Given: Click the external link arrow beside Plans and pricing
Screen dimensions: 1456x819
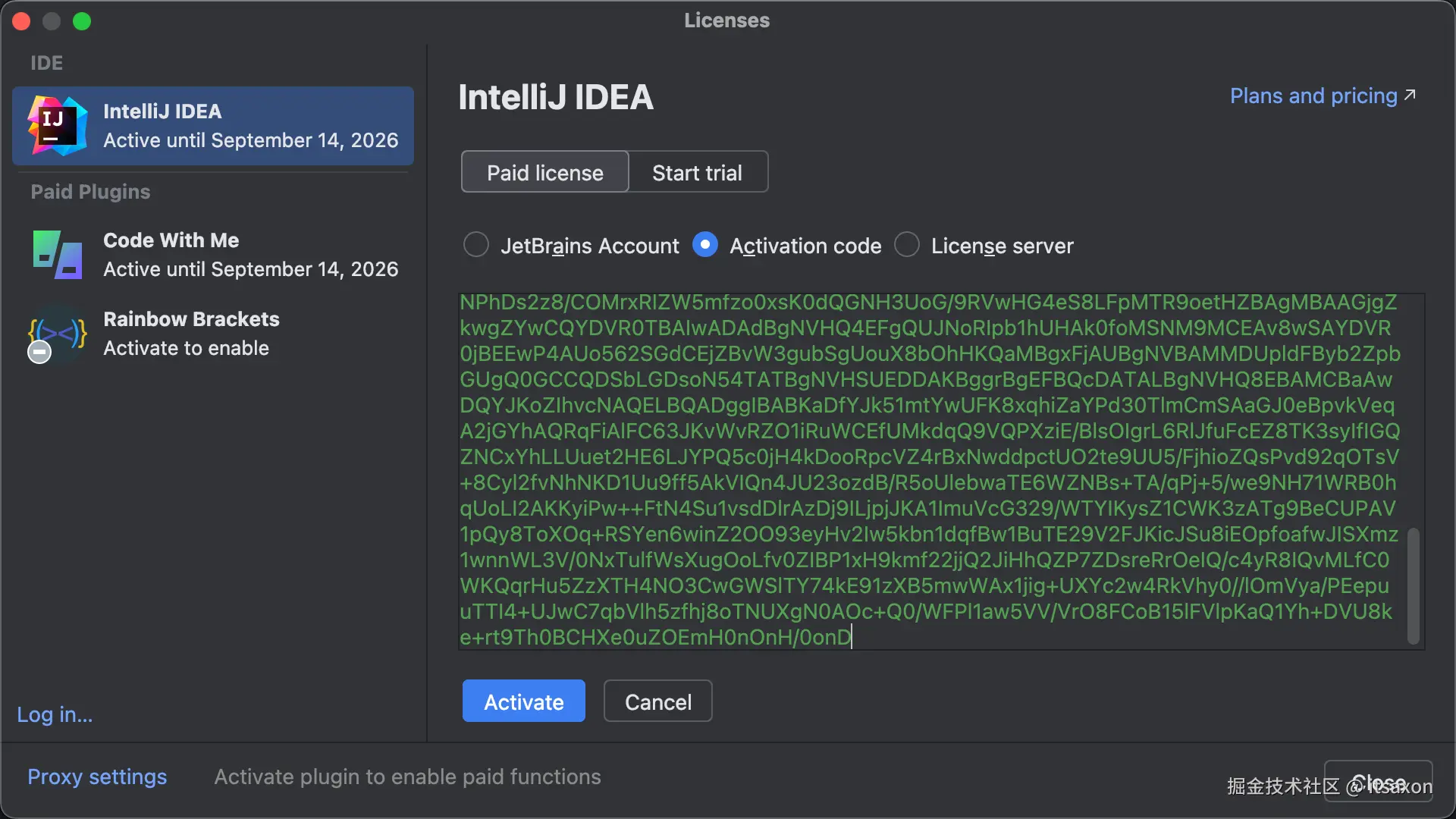Looking at the screenshot, I should 1410,96.
